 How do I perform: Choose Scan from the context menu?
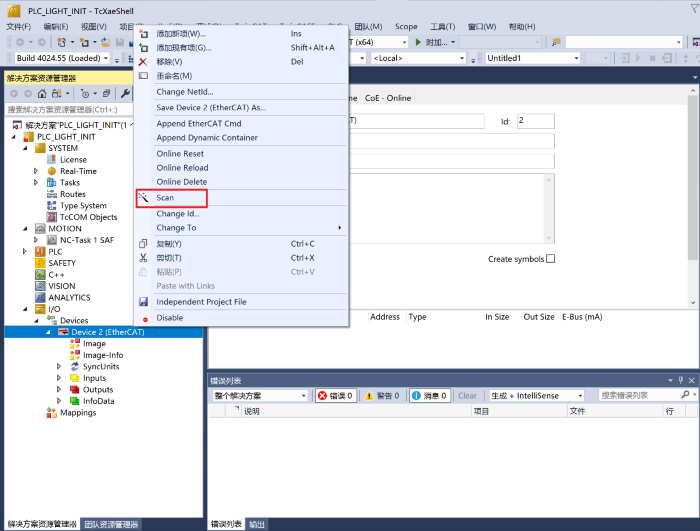coord(165,198)
